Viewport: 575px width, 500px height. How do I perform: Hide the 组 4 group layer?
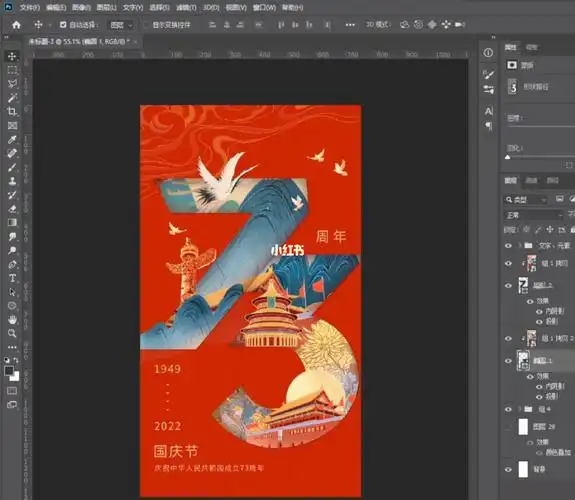508,409
